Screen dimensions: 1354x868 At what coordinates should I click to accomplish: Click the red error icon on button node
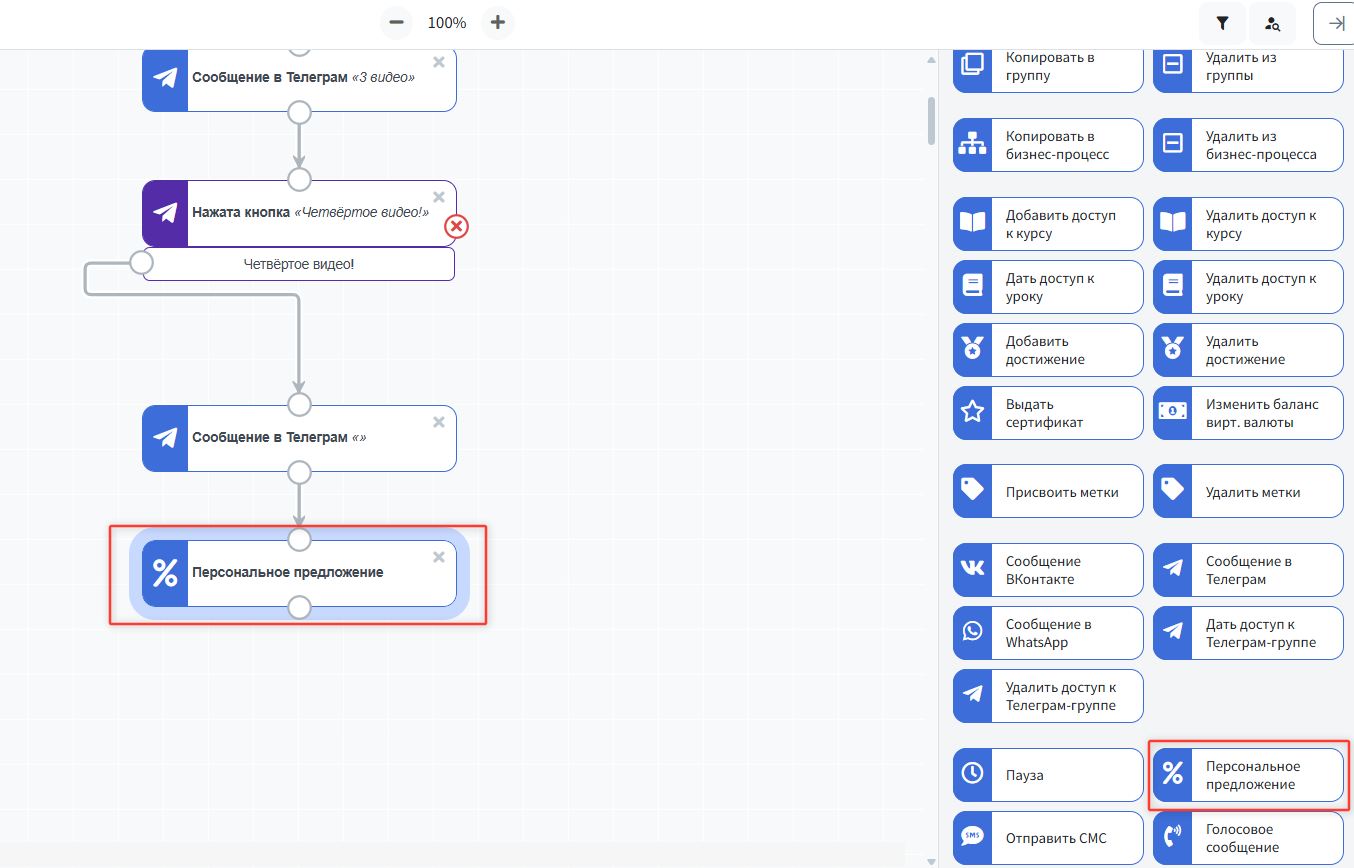(456, 227)
